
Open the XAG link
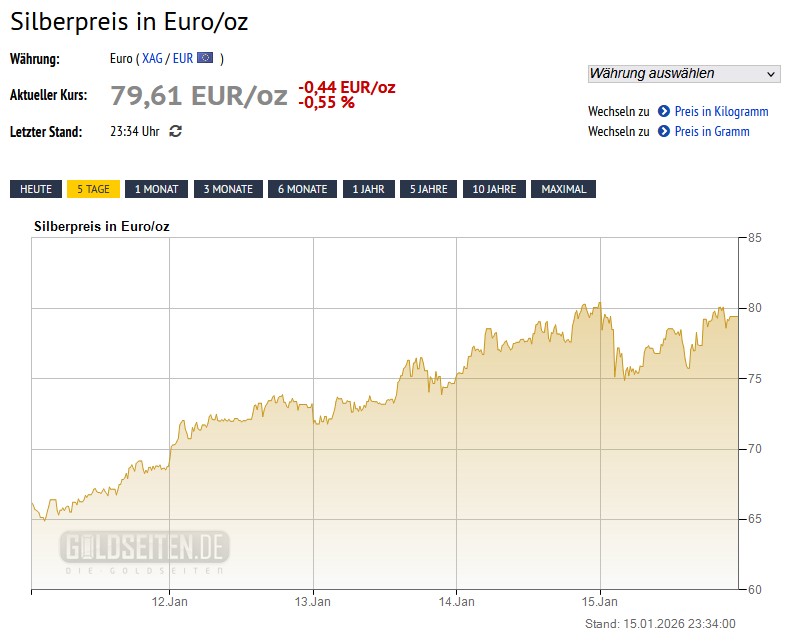[x=152, y=58]
